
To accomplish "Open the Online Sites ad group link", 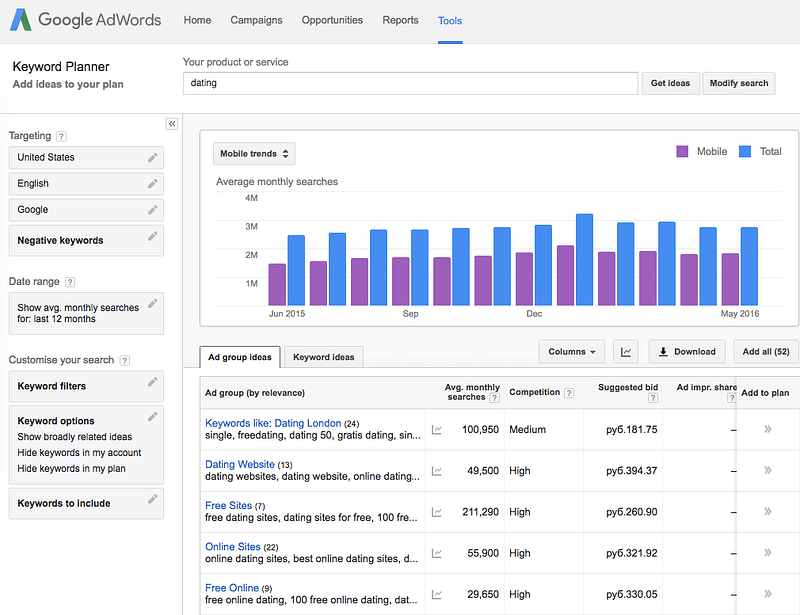I will click(232, 547).
